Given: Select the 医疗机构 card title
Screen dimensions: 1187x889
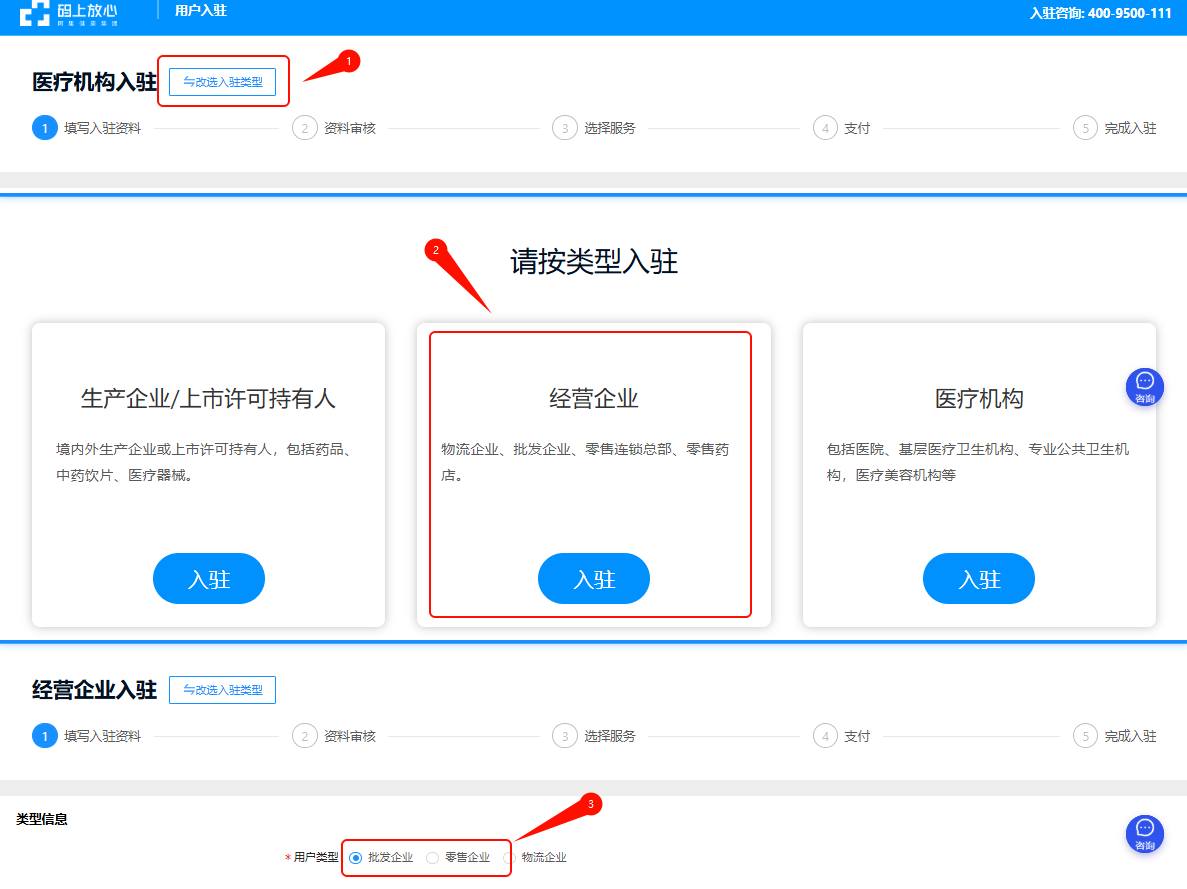Looking at the screenshot, I should click(x=979, y=399).
